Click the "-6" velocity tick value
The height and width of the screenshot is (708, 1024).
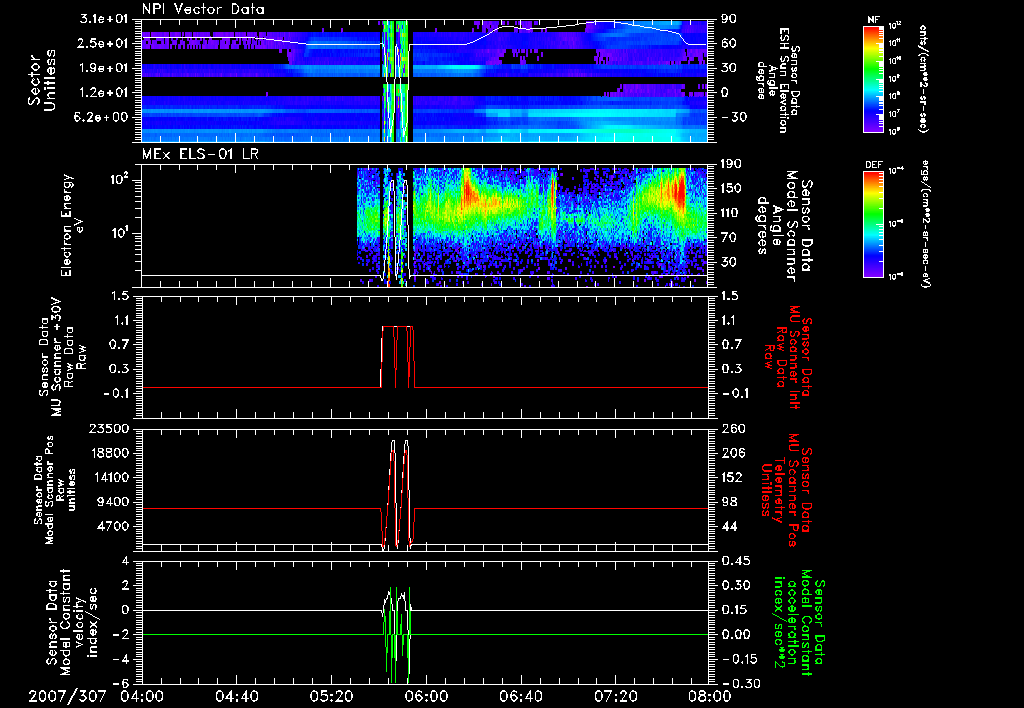click(121, 683)
